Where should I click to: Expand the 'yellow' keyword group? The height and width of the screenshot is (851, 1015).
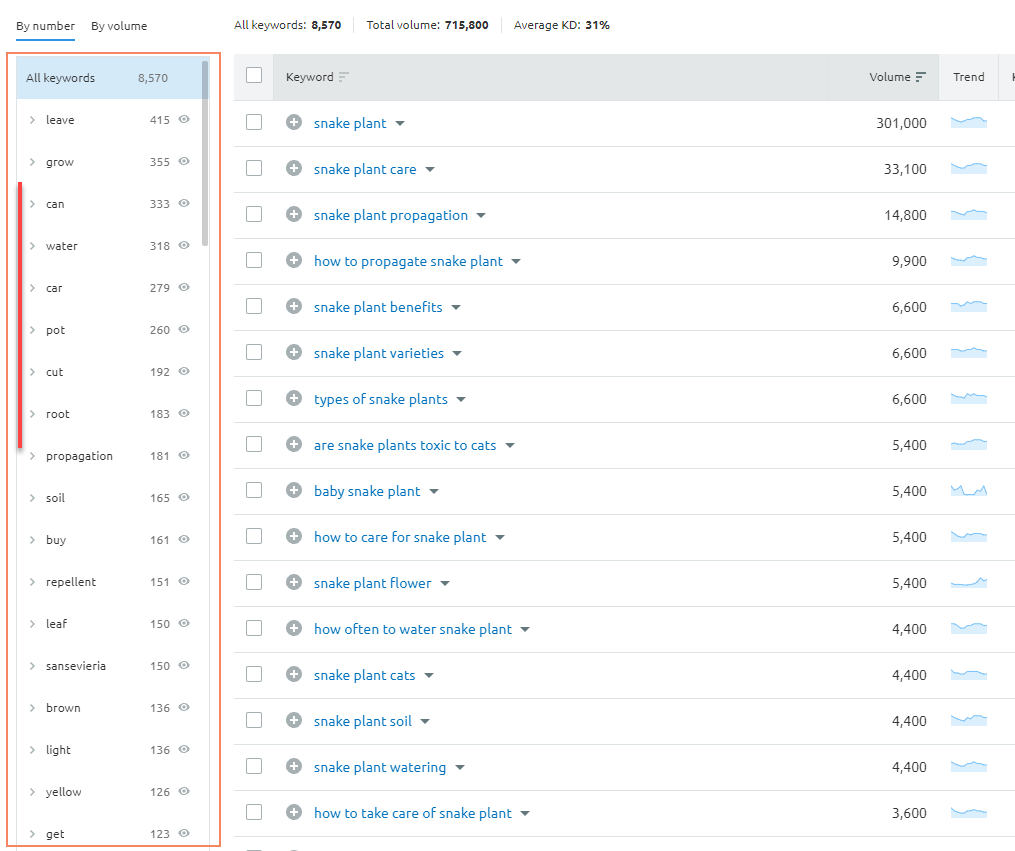coord(32,791)
